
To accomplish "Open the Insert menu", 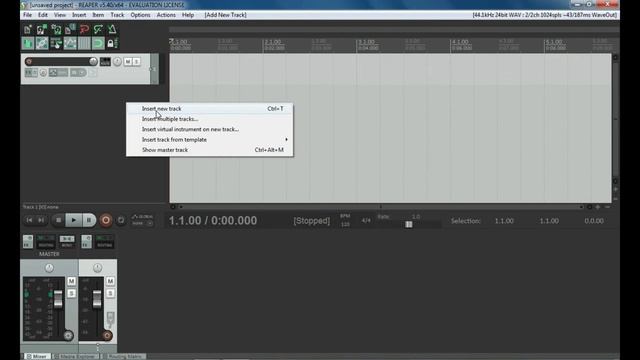I will pyautogui.click(x=79, y=15).
